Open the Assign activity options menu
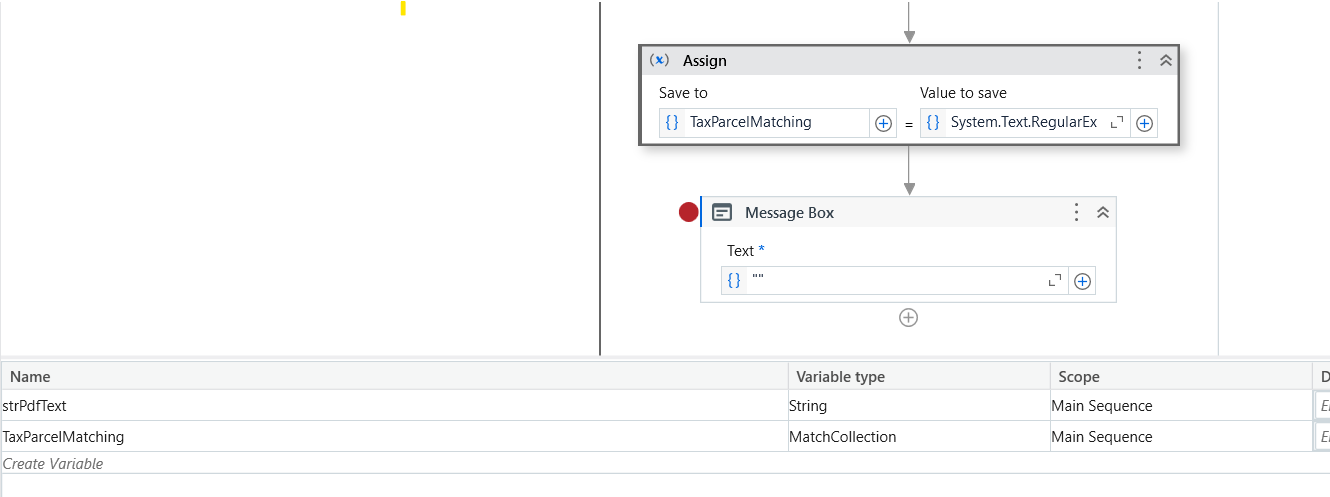Screen dimensions: 1330x497 (x=1139, y=61)
